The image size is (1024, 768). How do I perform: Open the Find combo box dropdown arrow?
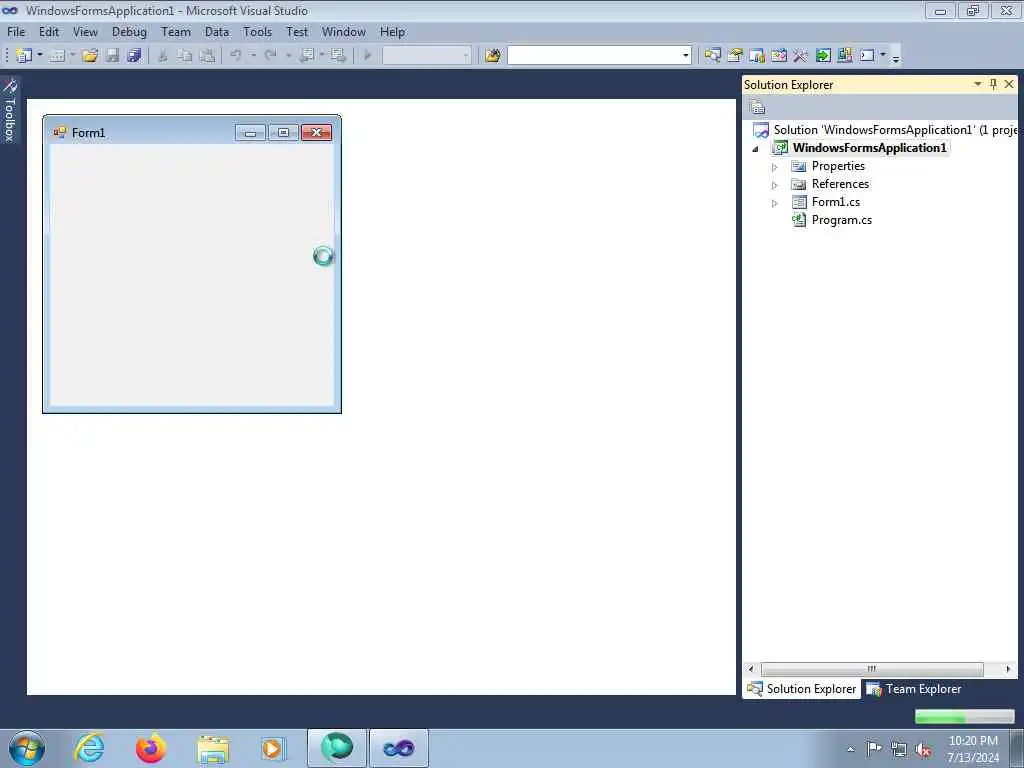[685, 56]
